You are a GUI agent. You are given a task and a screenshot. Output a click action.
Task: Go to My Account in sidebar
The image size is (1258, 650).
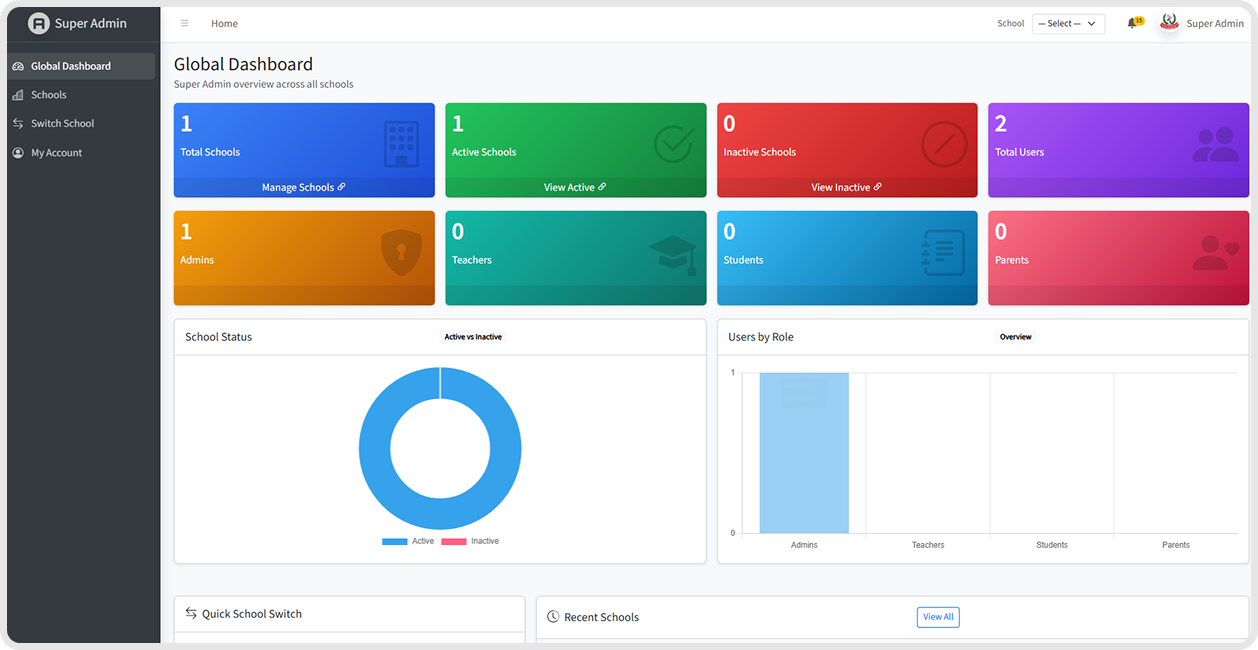point(56,153)
